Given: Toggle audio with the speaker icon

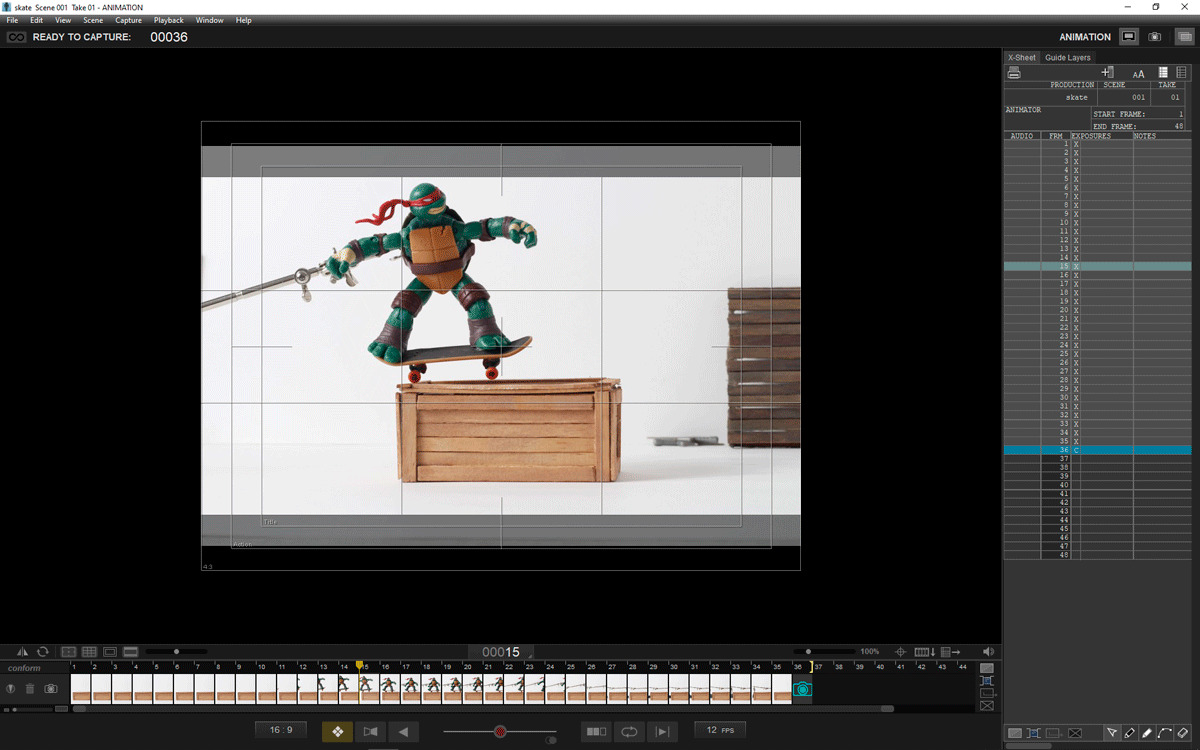Looking at the screenshot, I should [x=989, y=652].
